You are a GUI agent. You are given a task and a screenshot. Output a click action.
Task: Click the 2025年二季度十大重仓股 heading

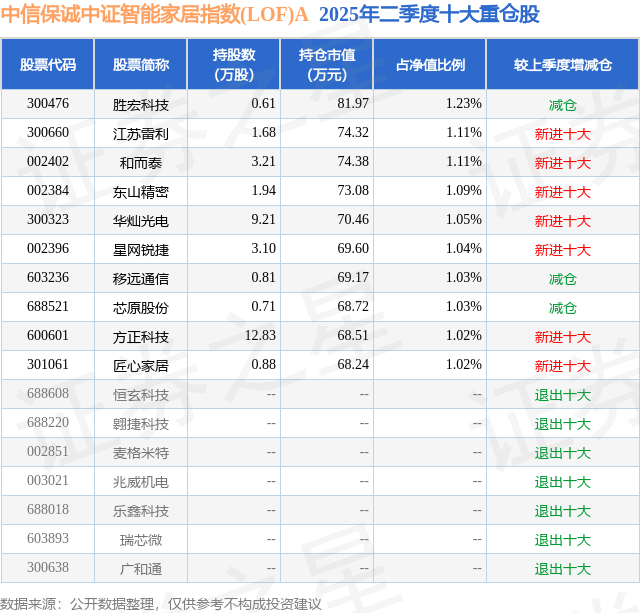pos(429,14)
